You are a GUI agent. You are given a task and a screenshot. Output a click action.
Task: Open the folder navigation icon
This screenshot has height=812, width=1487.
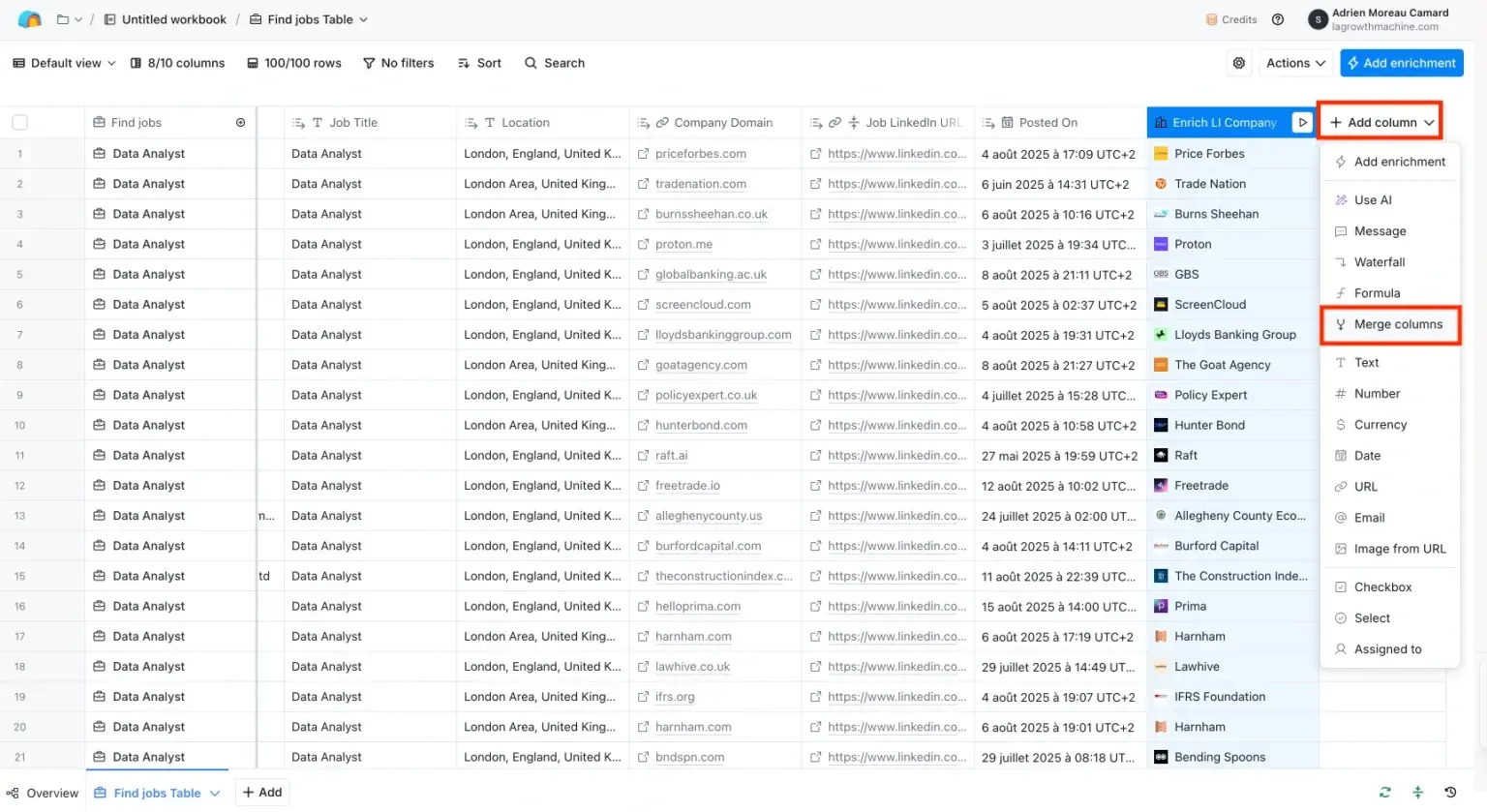click(63, 19)
